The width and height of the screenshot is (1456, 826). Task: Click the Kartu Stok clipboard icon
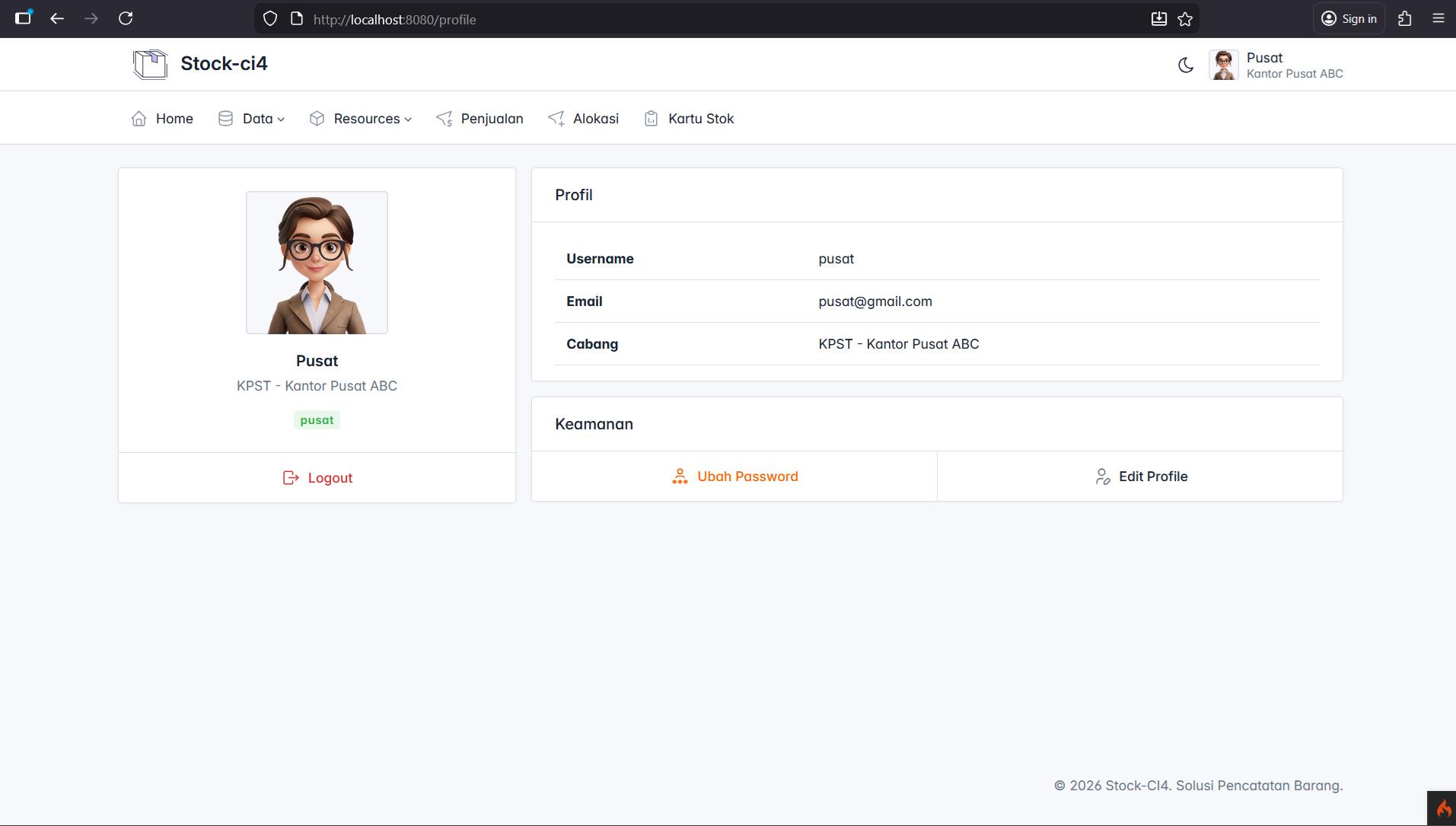point(652,119)
